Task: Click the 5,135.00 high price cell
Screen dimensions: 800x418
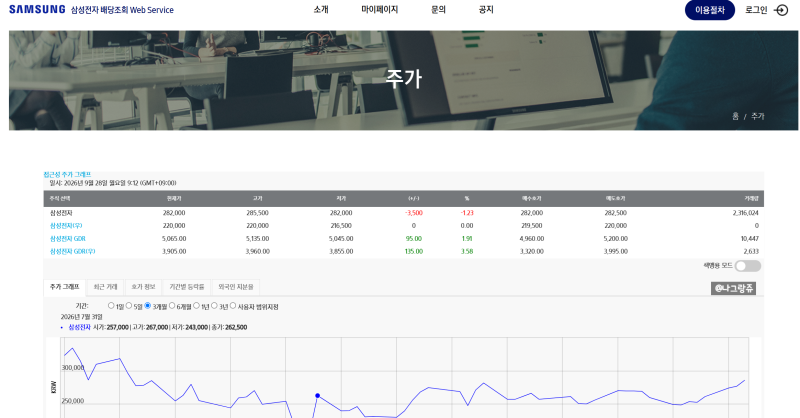Action: (258, 239)
